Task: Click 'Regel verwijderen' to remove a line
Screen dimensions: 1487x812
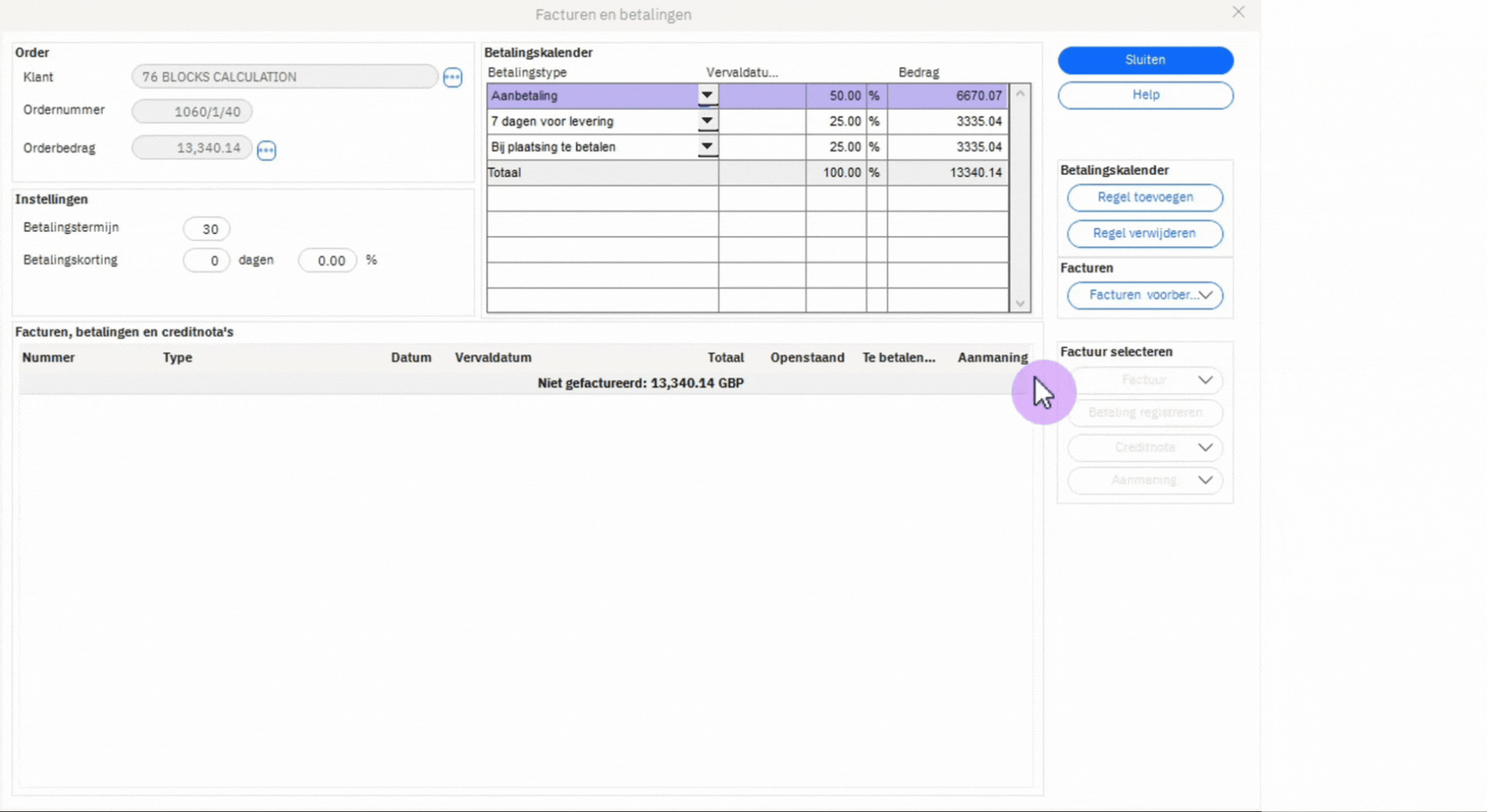Action: 1145,233
